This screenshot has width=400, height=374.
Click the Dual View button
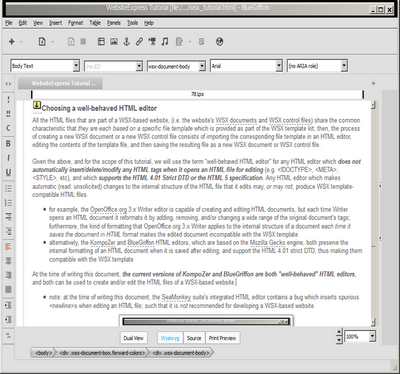[x=133, y=338]
